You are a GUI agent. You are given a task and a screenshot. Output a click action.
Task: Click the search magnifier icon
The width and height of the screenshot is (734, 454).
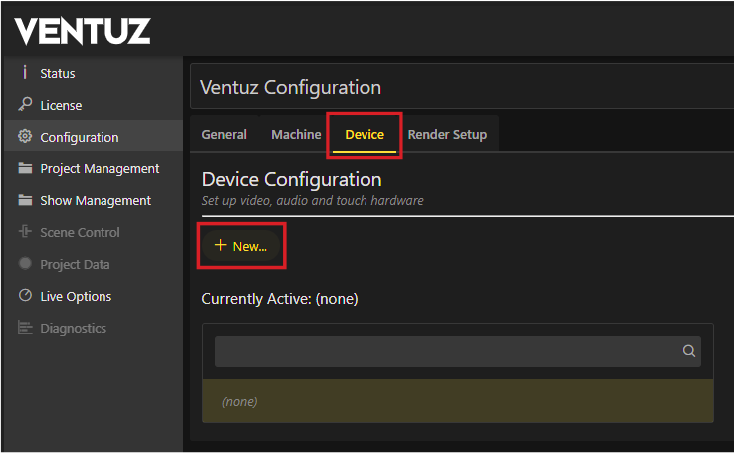point(688,351)
